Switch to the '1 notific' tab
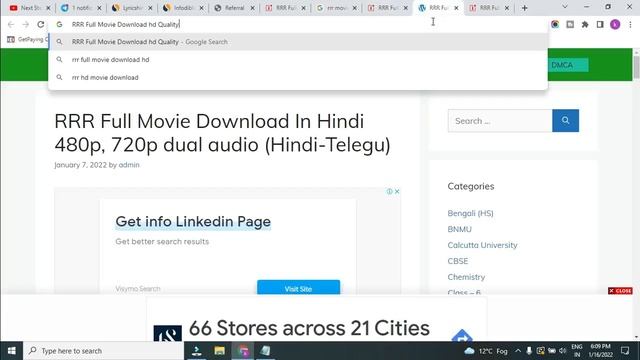The width and height of the screenshot is (640, 360). tap(81, 8)
